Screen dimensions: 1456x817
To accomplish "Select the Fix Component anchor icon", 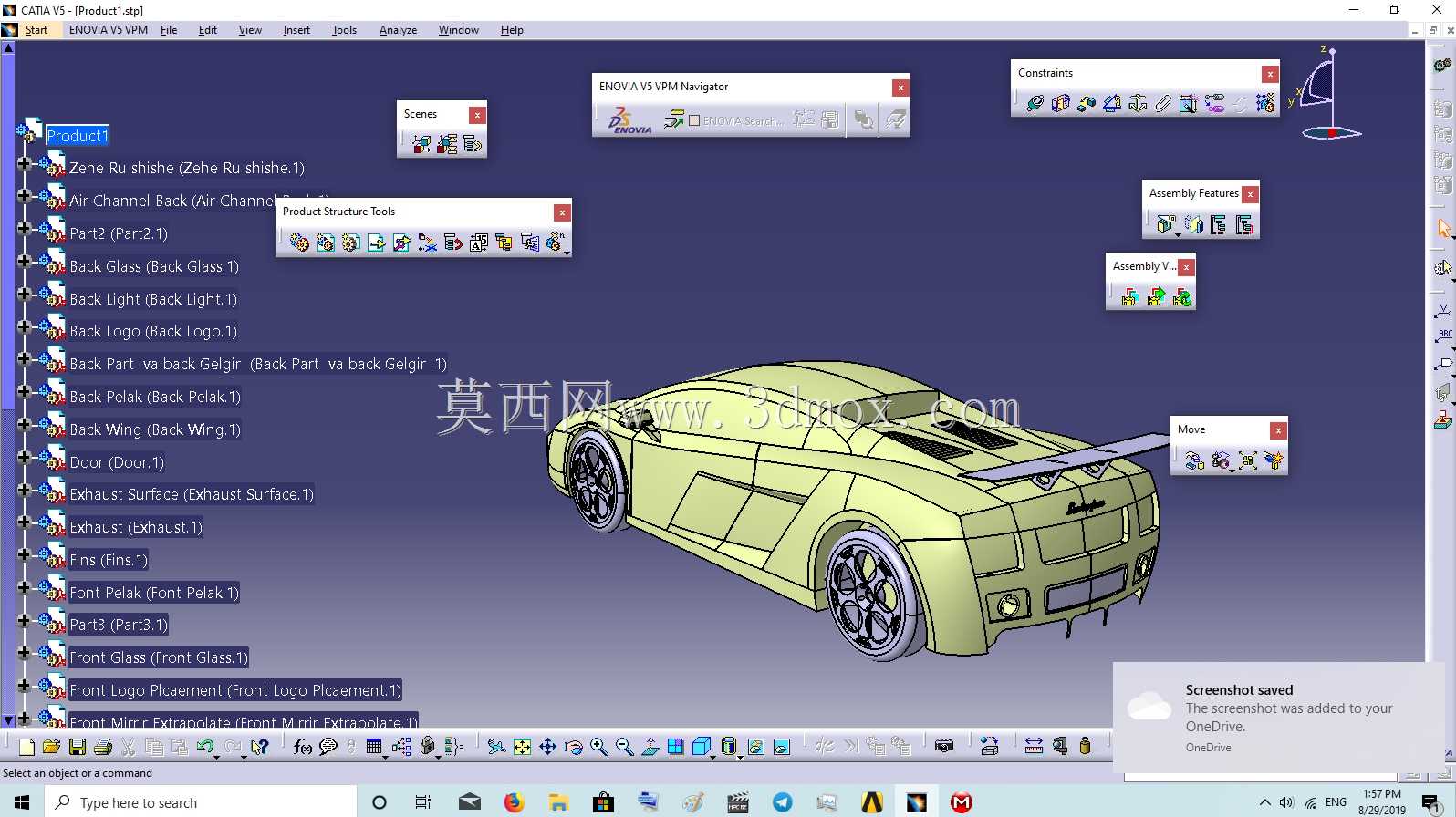I will click(x=1138, y=103).
